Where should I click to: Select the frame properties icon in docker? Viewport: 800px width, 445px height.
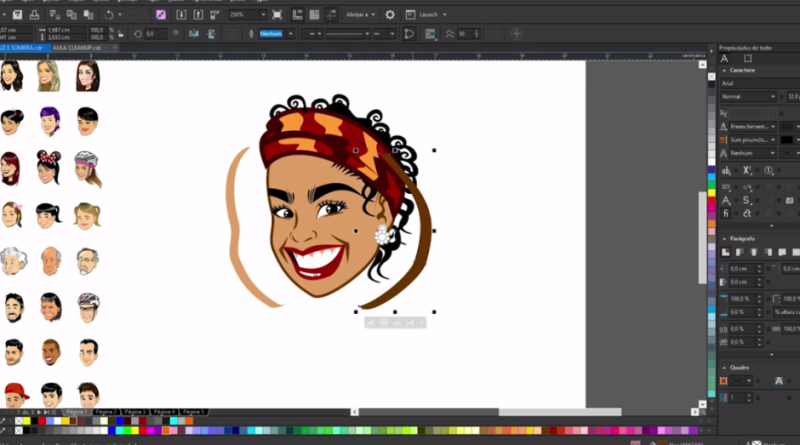[747, 58]
